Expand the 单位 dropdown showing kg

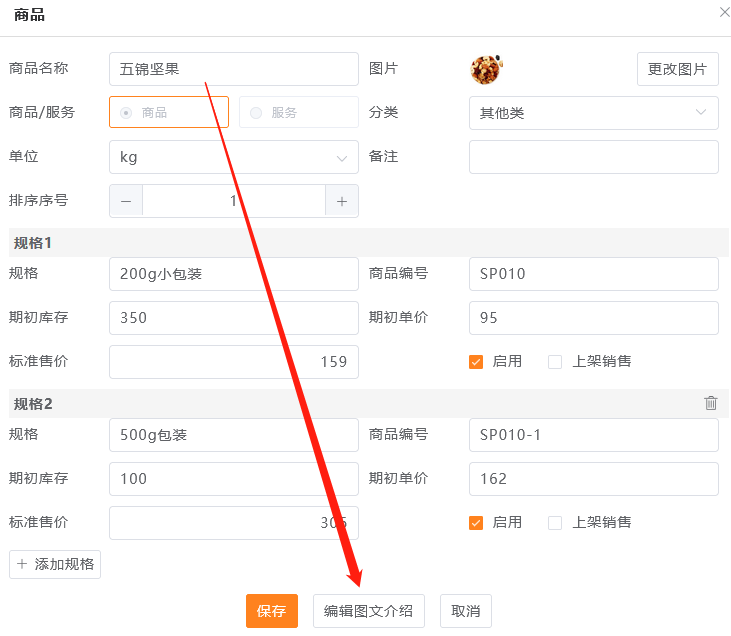point(233,157)
